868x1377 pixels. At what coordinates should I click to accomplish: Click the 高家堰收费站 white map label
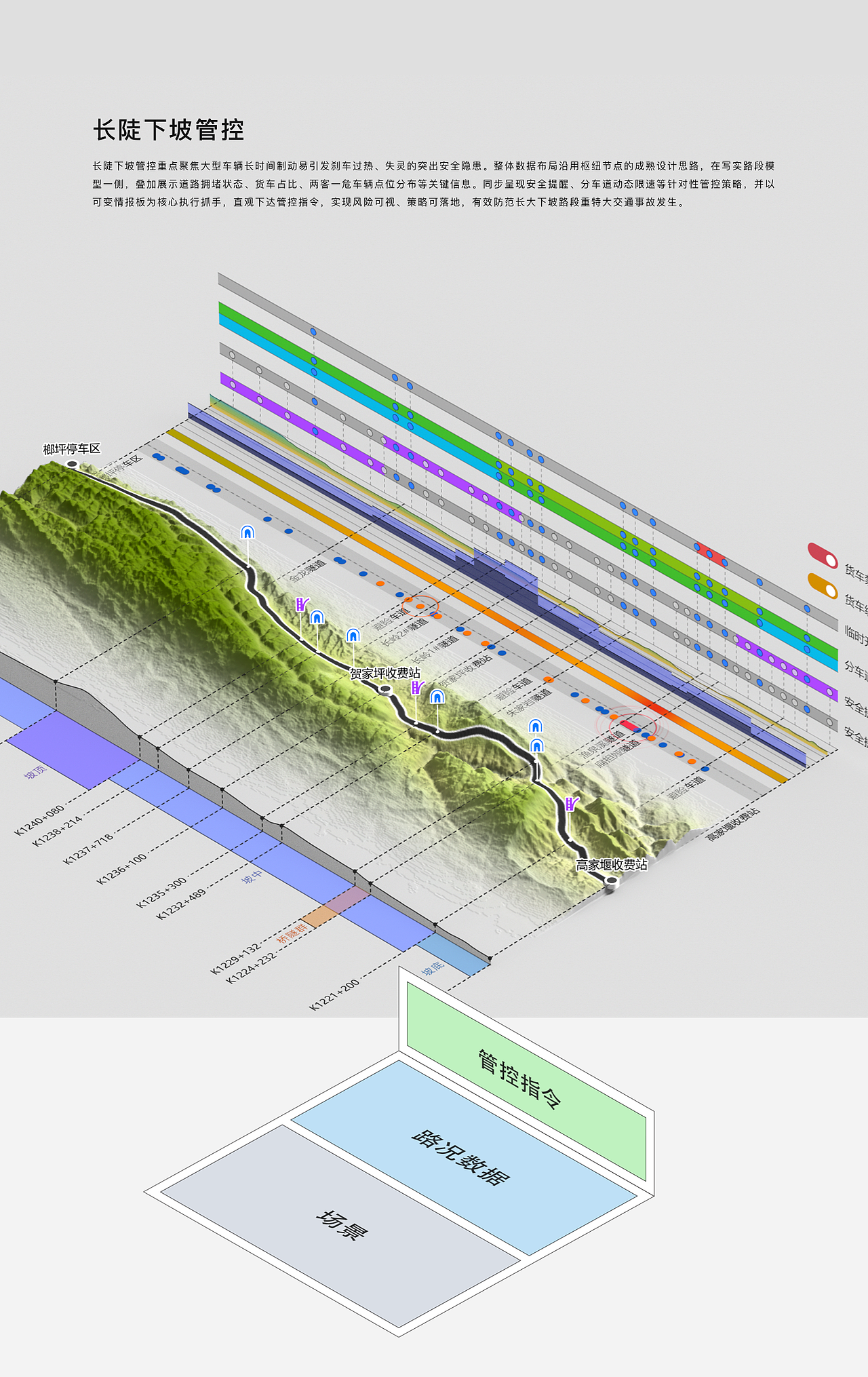click(612, 864)
